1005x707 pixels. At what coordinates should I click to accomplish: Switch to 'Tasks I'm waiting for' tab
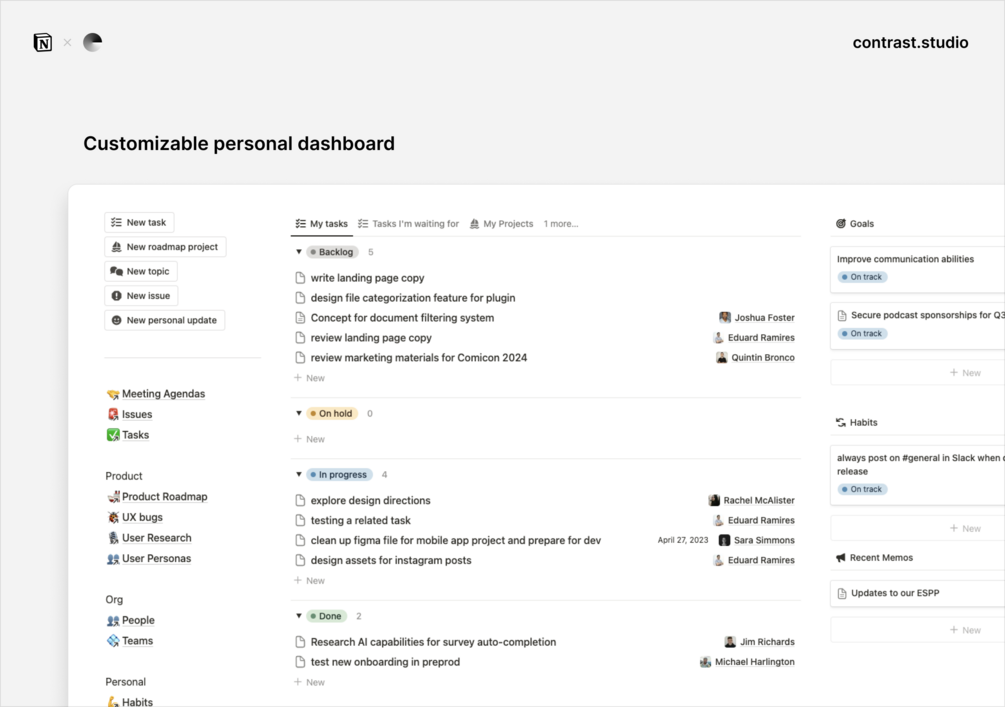(x=408, y=224)
